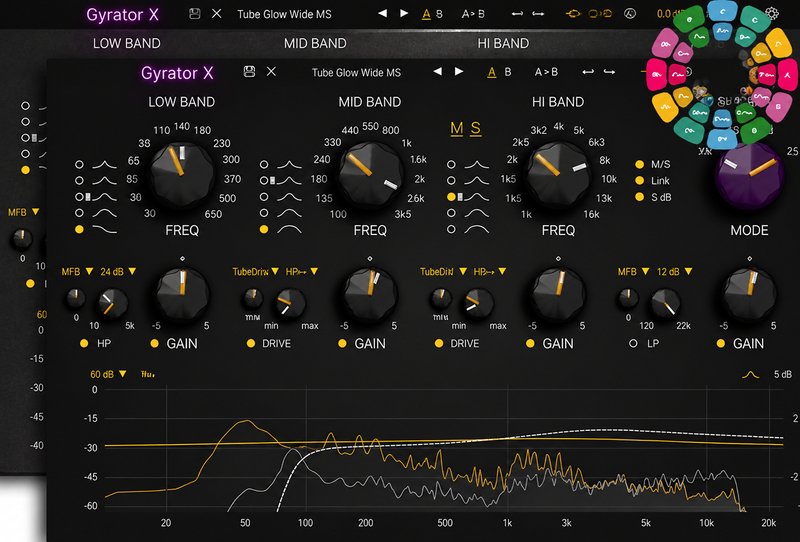Click previous preset arrow in back window
The height and width of the screenshot is (542, 800).
(382, 14)
